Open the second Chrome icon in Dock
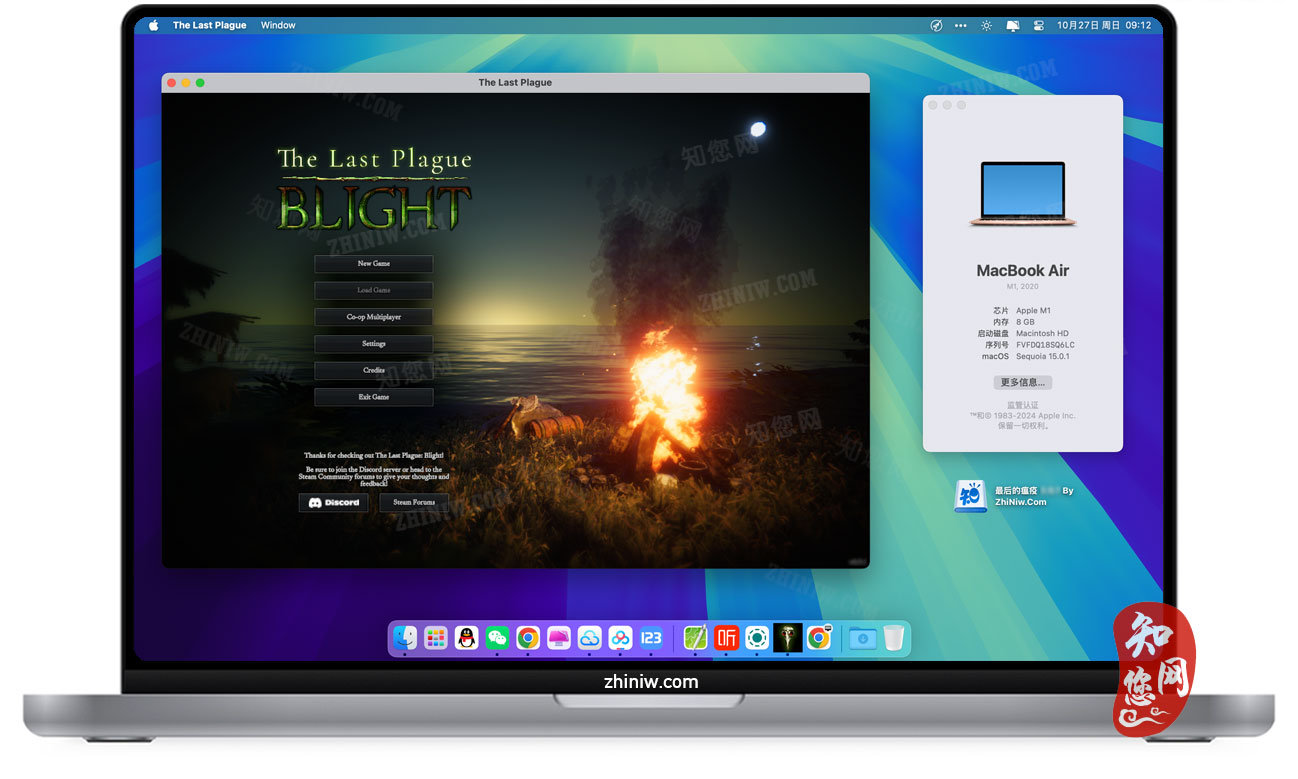Viewport: 1298px width, 779px height. 819,637
